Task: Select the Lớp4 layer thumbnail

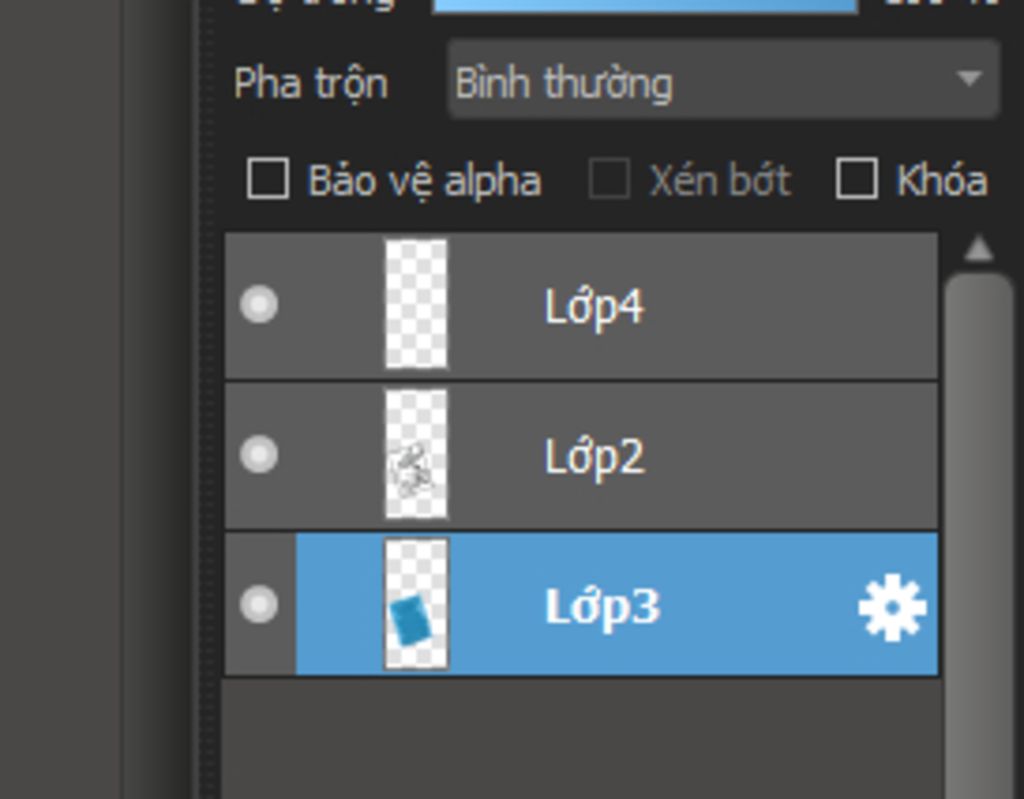Action: pyautogui.click(x=416, y=304)
